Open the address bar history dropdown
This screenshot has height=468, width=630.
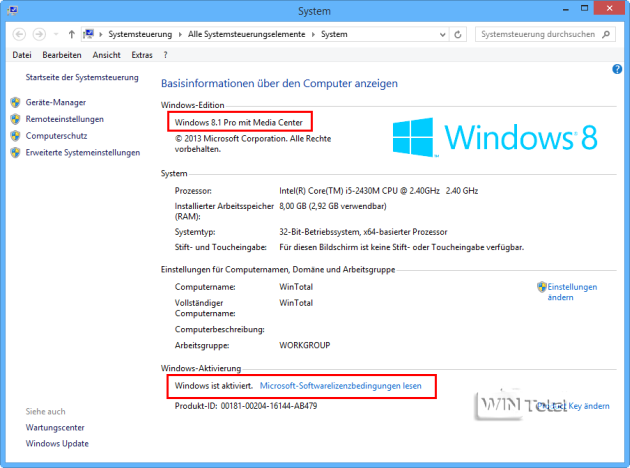(x=442, y=35)
